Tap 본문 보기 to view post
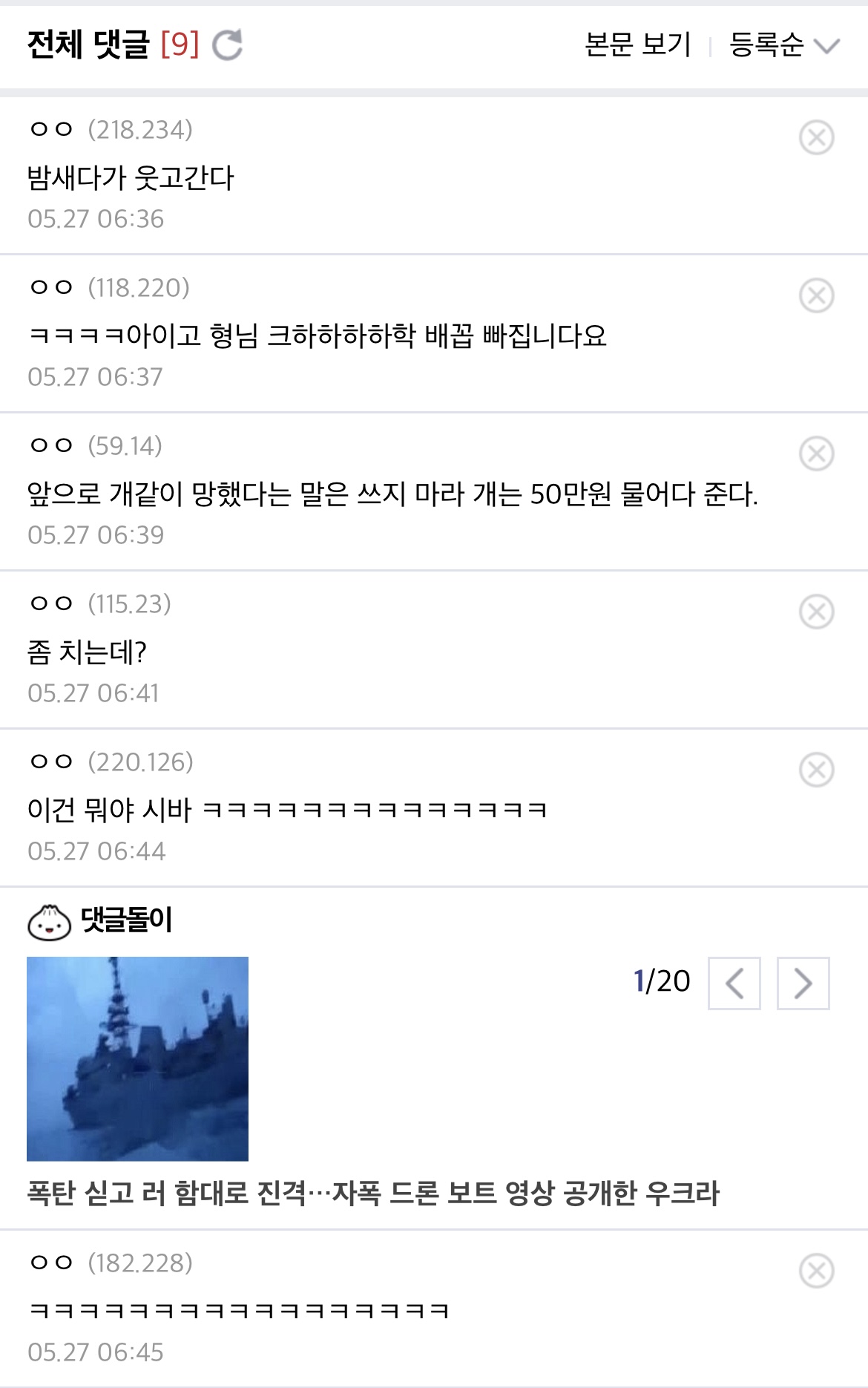 coord(637,45)
